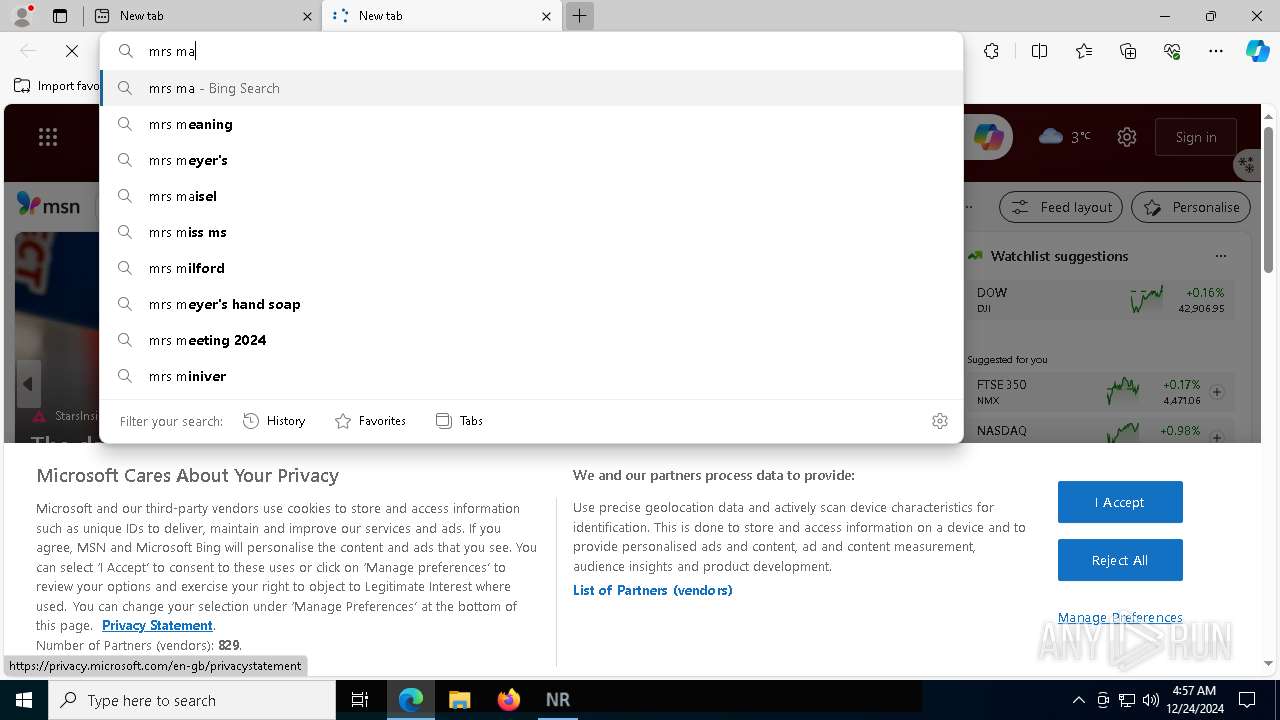Stop loading the page
This screenshot has width=1280, height=720.
pyautogui.click(x=72, y=51)
